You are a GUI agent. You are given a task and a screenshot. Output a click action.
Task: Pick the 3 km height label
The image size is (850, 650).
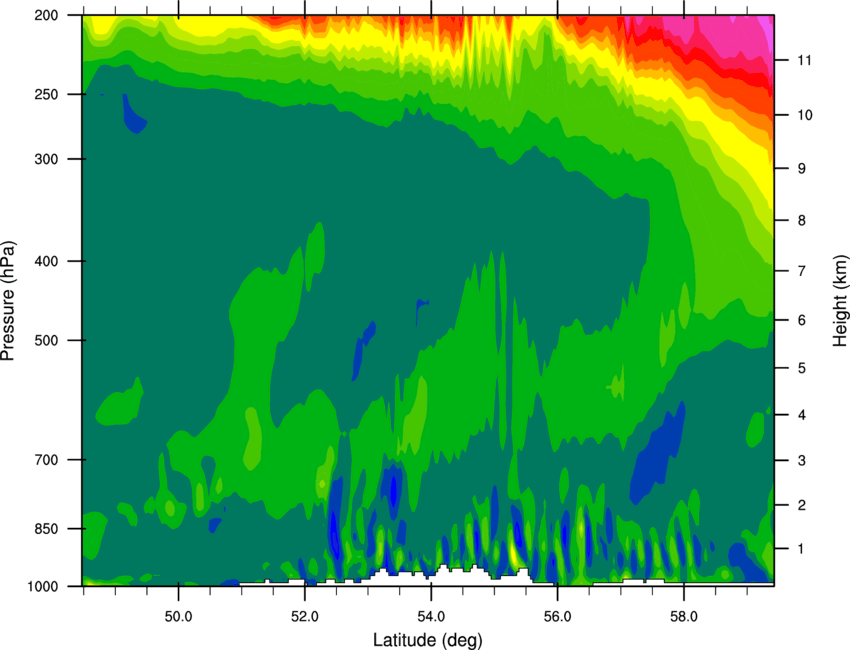point(802,461)
